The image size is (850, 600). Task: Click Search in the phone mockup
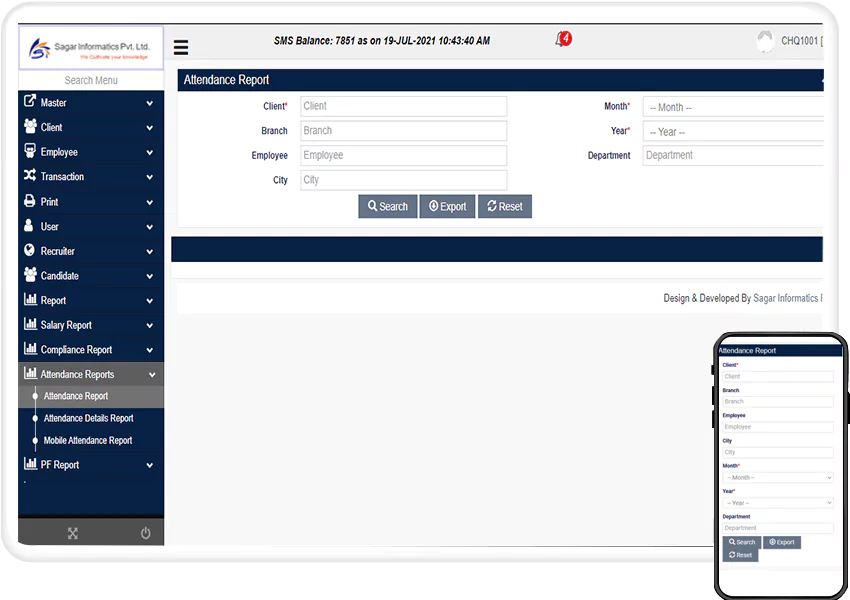click(742, 542)
